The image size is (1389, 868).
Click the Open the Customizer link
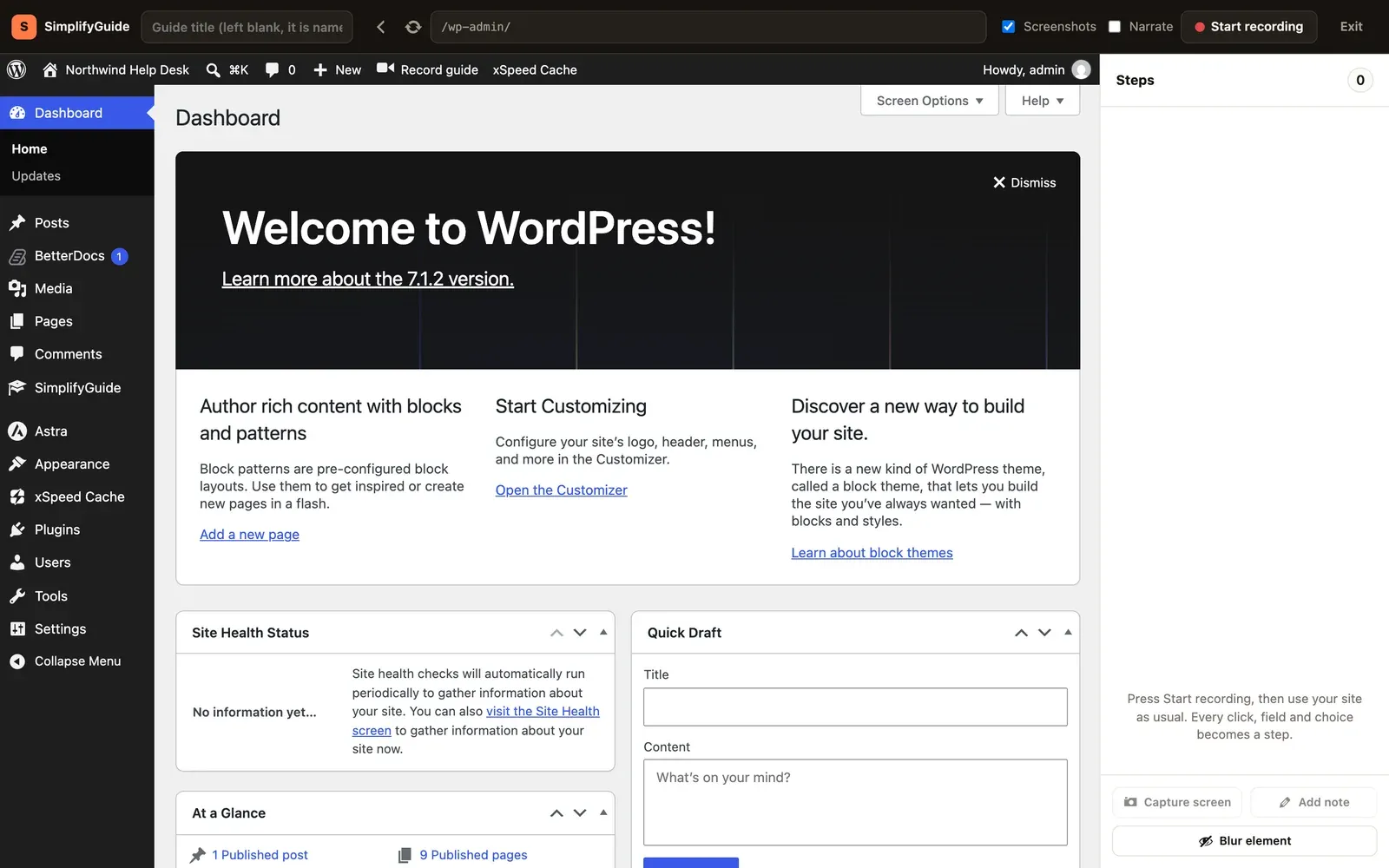562,490
